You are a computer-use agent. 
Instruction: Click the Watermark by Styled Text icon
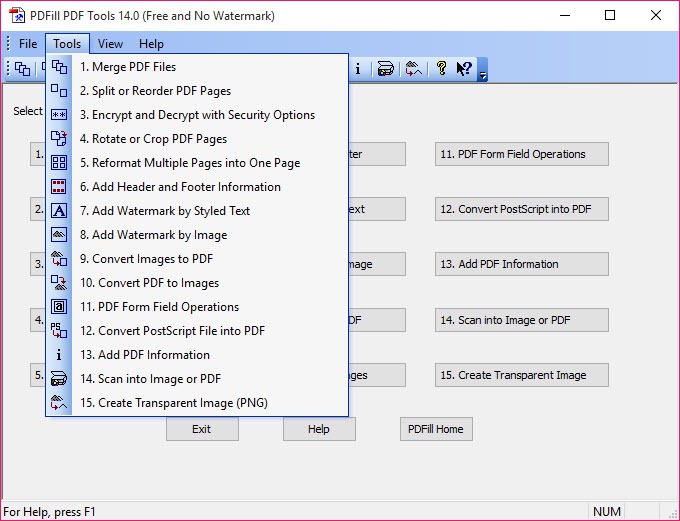click(x=59, y=211)
